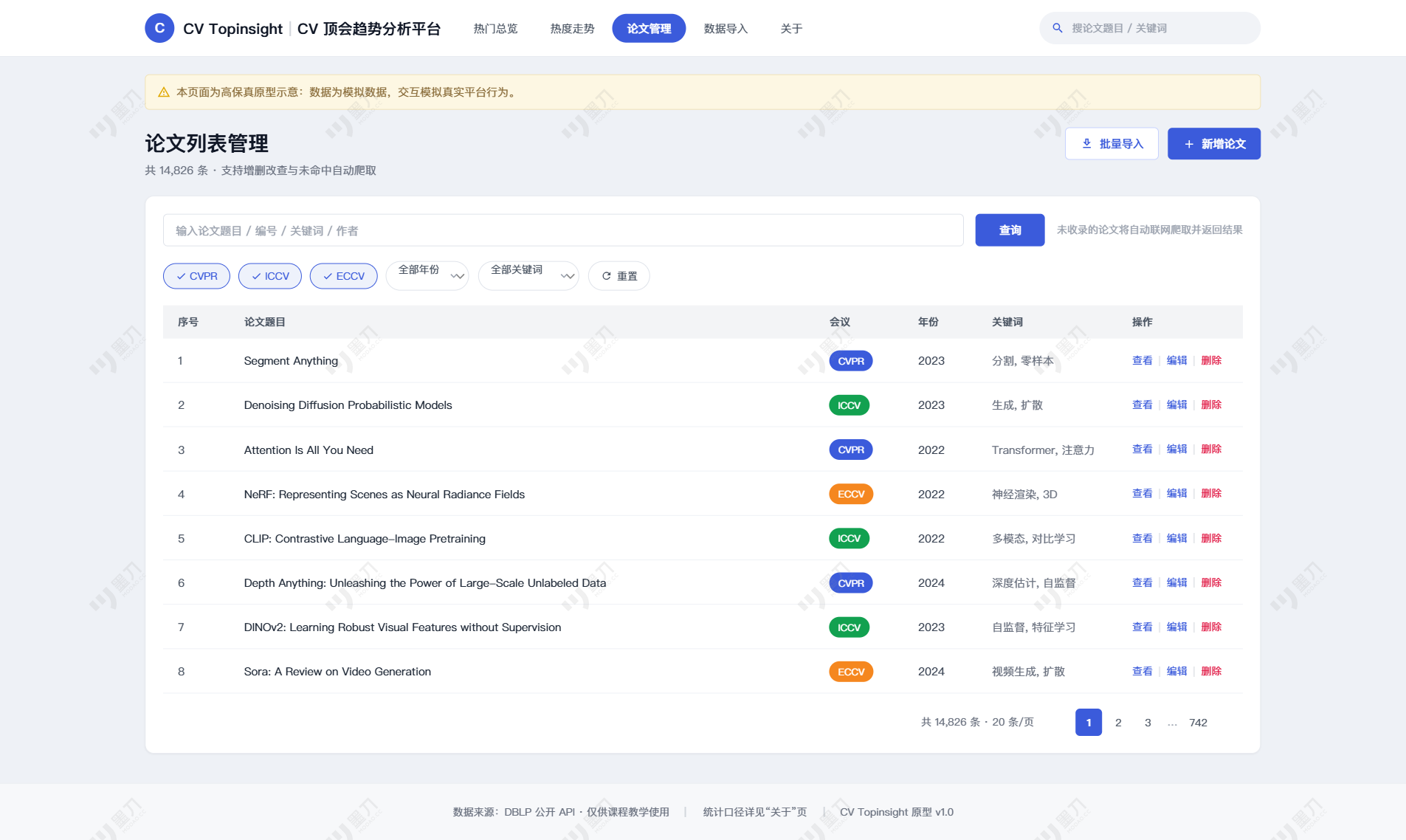Click the 新增论文 button

click(x=1214, y=144)
